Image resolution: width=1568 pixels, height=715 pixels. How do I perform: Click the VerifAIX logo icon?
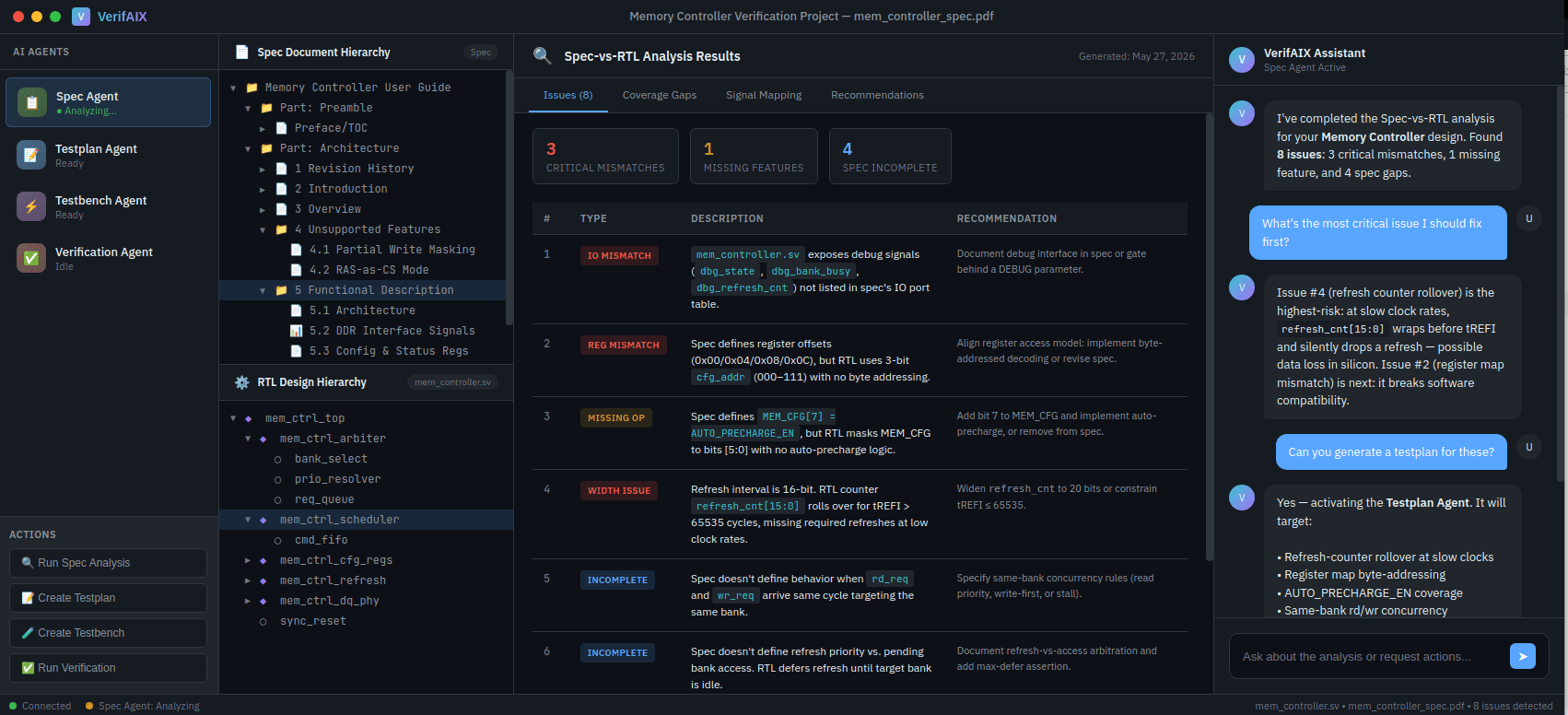[81, 17]
